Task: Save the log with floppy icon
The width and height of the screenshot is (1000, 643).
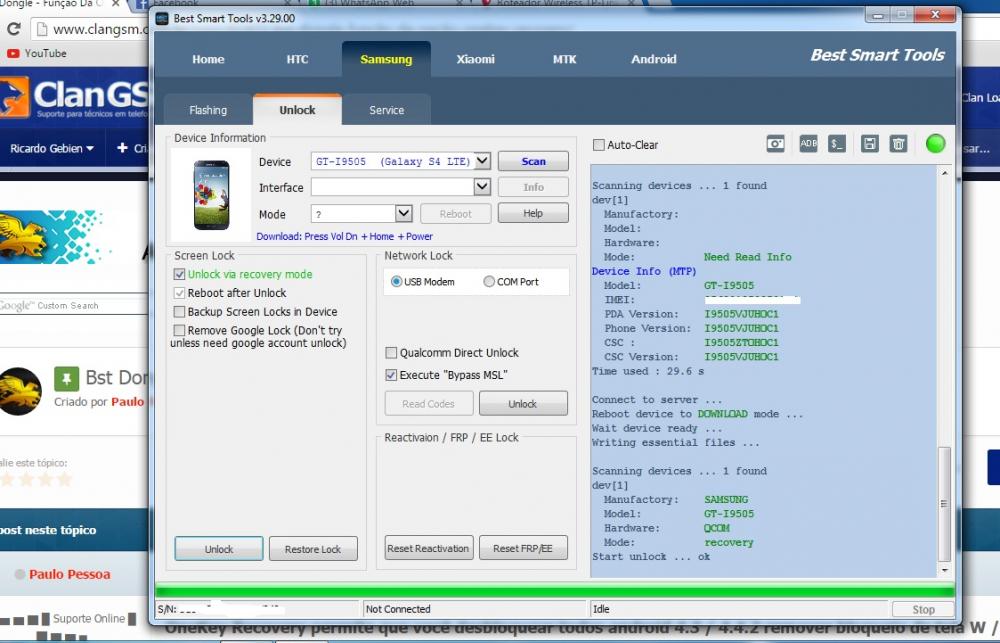Action: (869, 144)
